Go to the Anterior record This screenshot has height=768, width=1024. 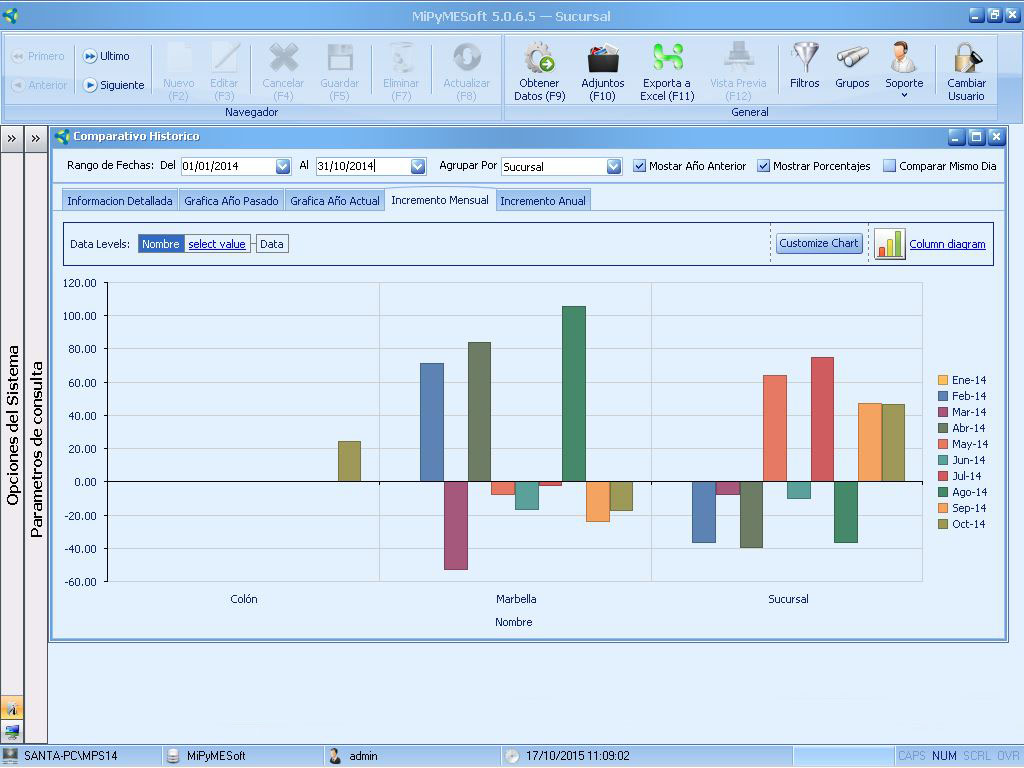[39, 85]
